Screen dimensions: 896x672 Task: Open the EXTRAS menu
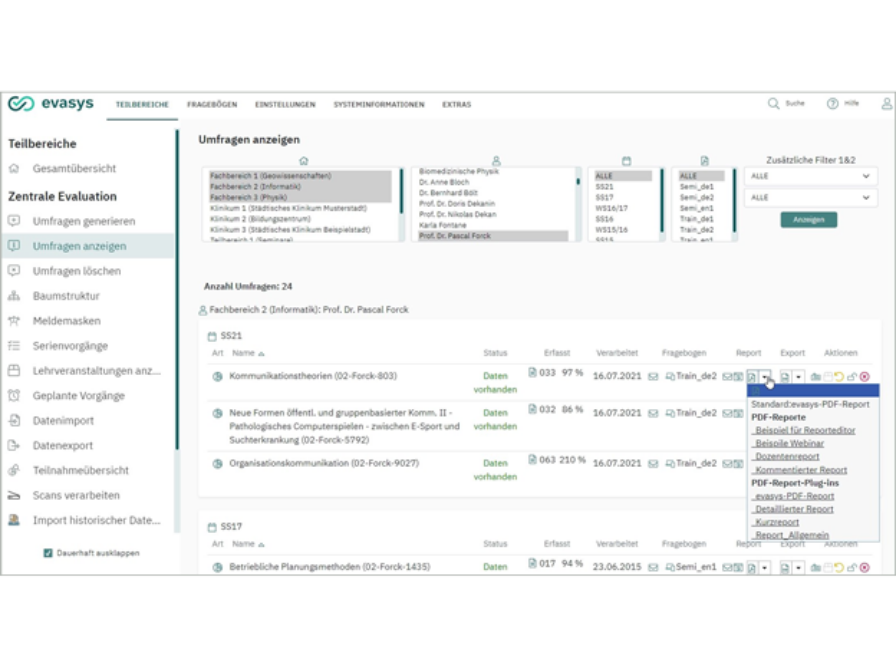click(457, 104)
